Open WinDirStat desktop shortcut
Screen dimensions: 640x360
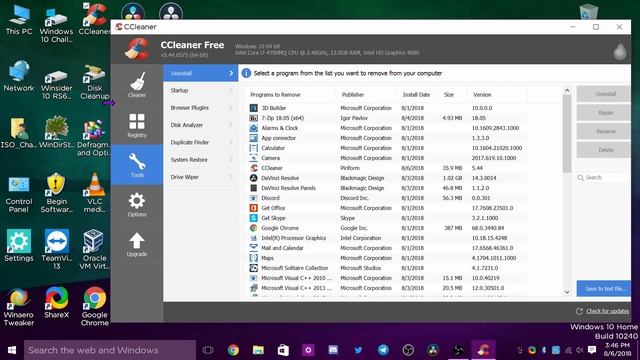click(x=56, y=132)
